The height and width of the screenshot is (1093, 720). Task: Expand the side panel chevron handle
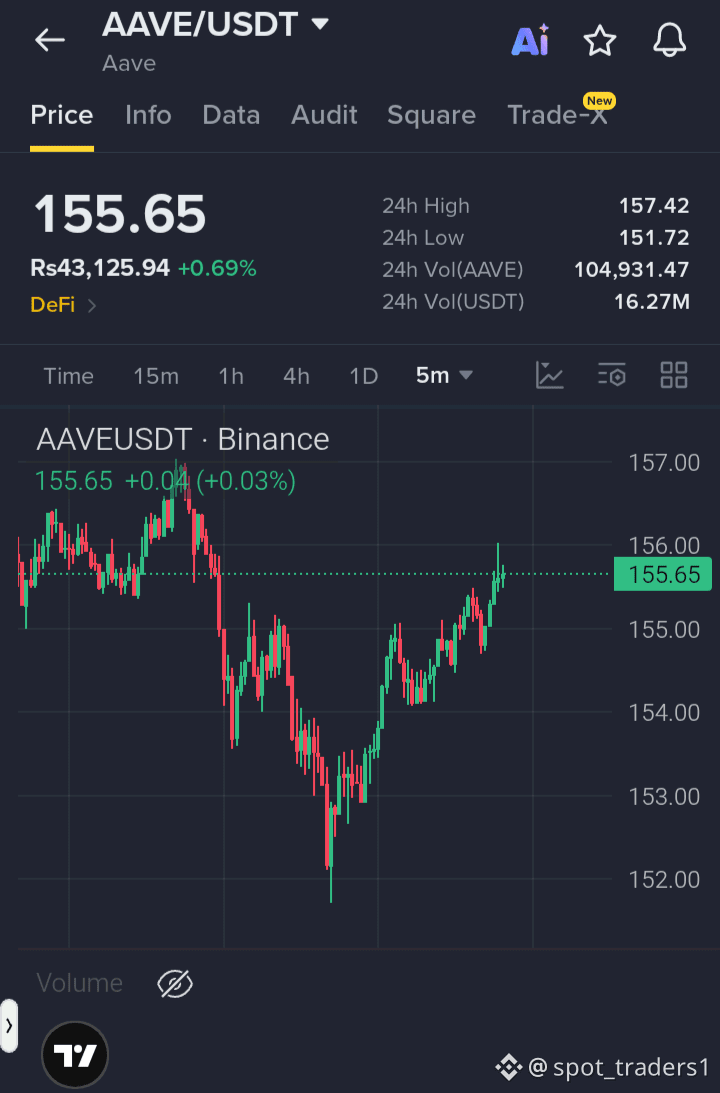tap(8, 1025)
